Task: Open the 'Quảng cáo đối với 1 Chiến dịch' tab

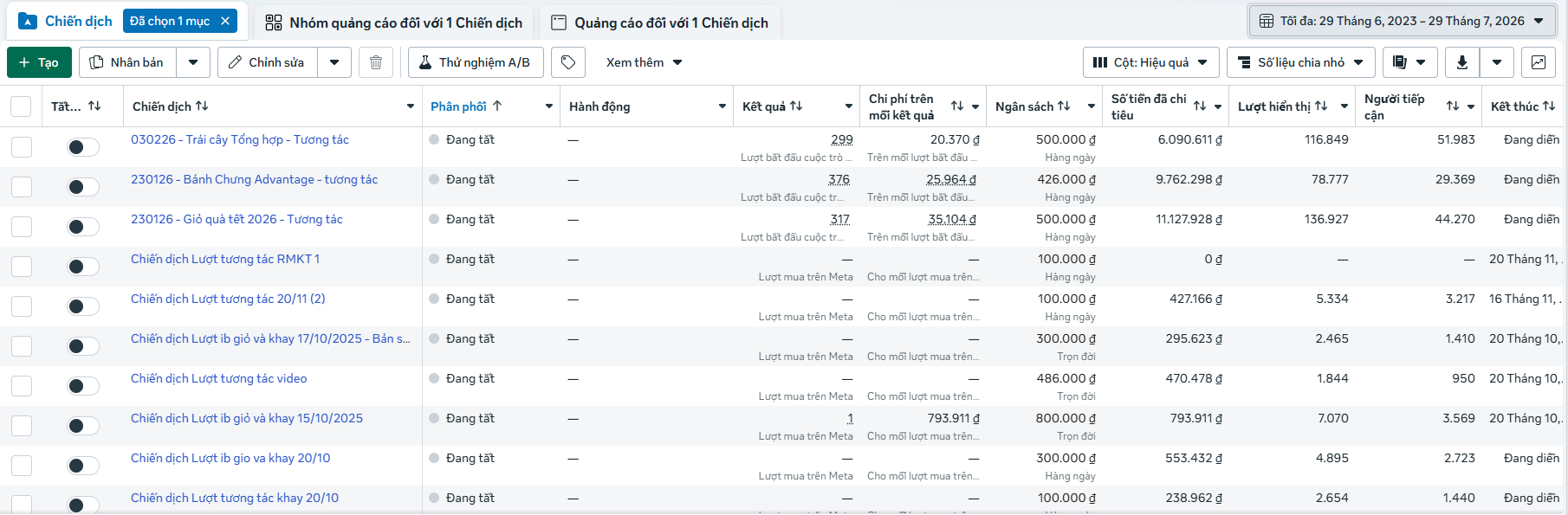Action: tap(660, 23)
